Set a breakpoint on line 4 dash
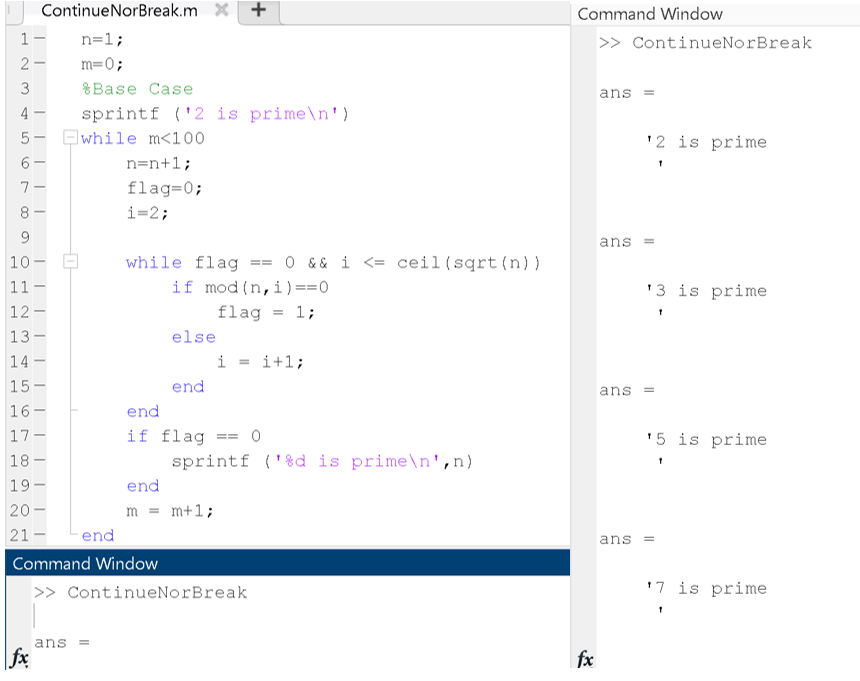 tap(39, 113)
